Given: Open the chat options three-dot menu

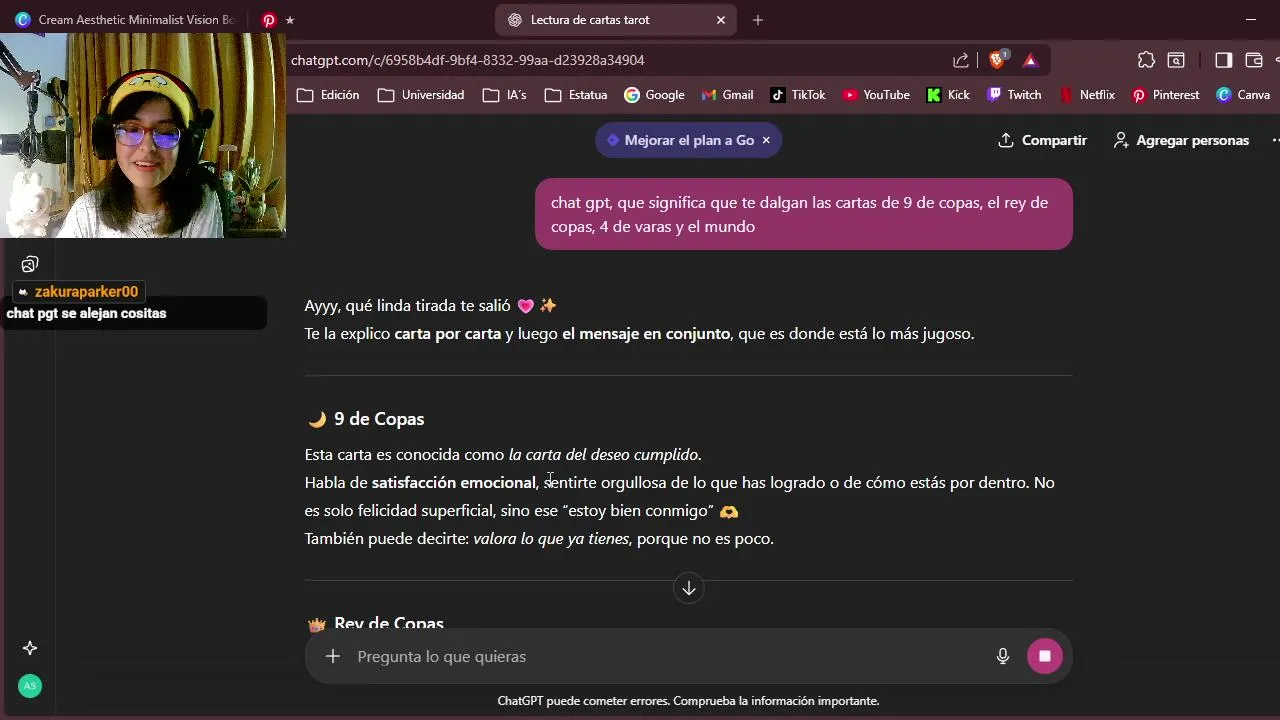Looking at the screenshot, I should (x=1275, y=140).
